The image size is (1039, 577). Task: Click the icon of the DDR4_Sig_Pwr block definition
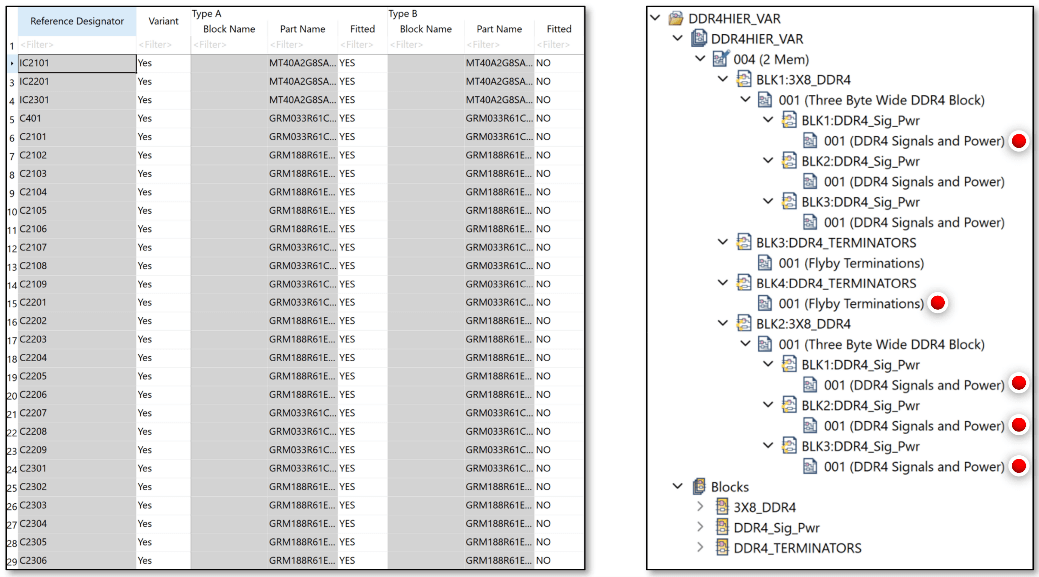point(722,527)
